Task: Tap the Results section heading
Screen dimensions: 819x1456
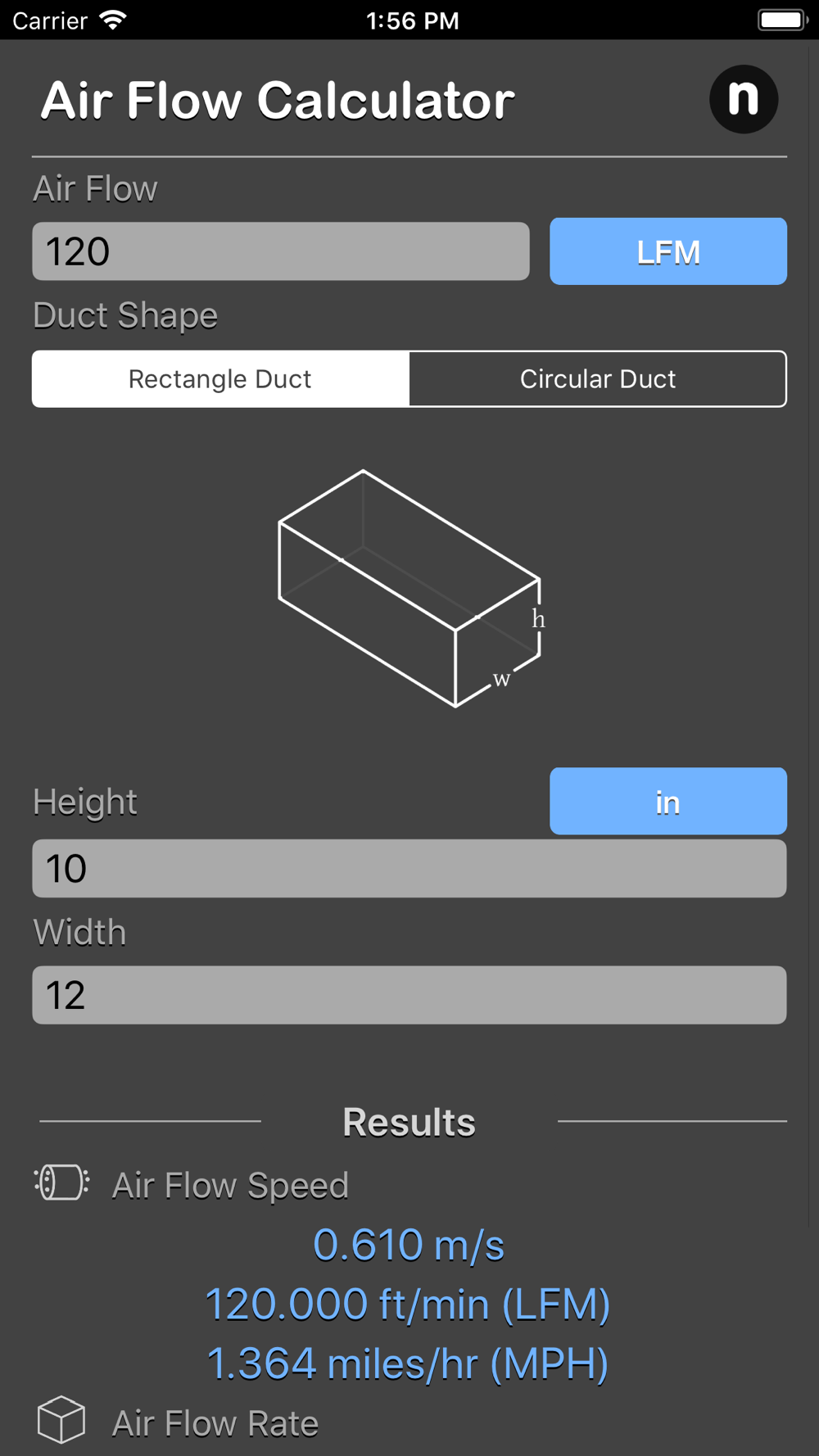Action: 409,1122
